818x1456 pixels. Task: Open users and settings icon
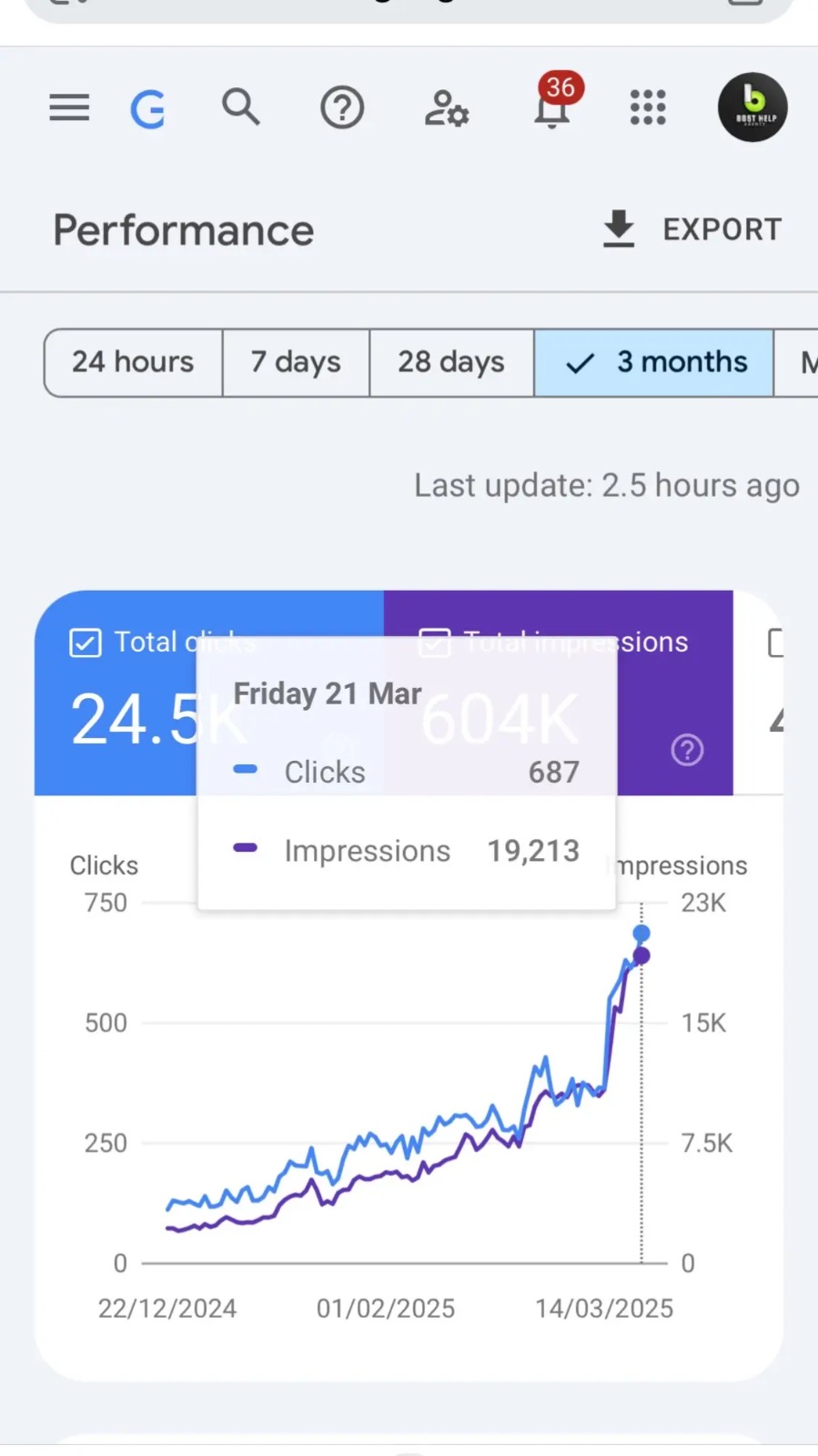(x=446, y=108)
